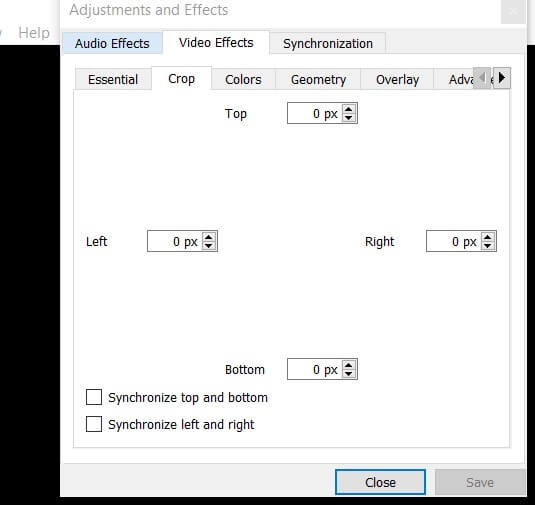The image size is (535, 505).
Task: Enable Synchronize top and bottom checkbox
Action: coord(94,397)
